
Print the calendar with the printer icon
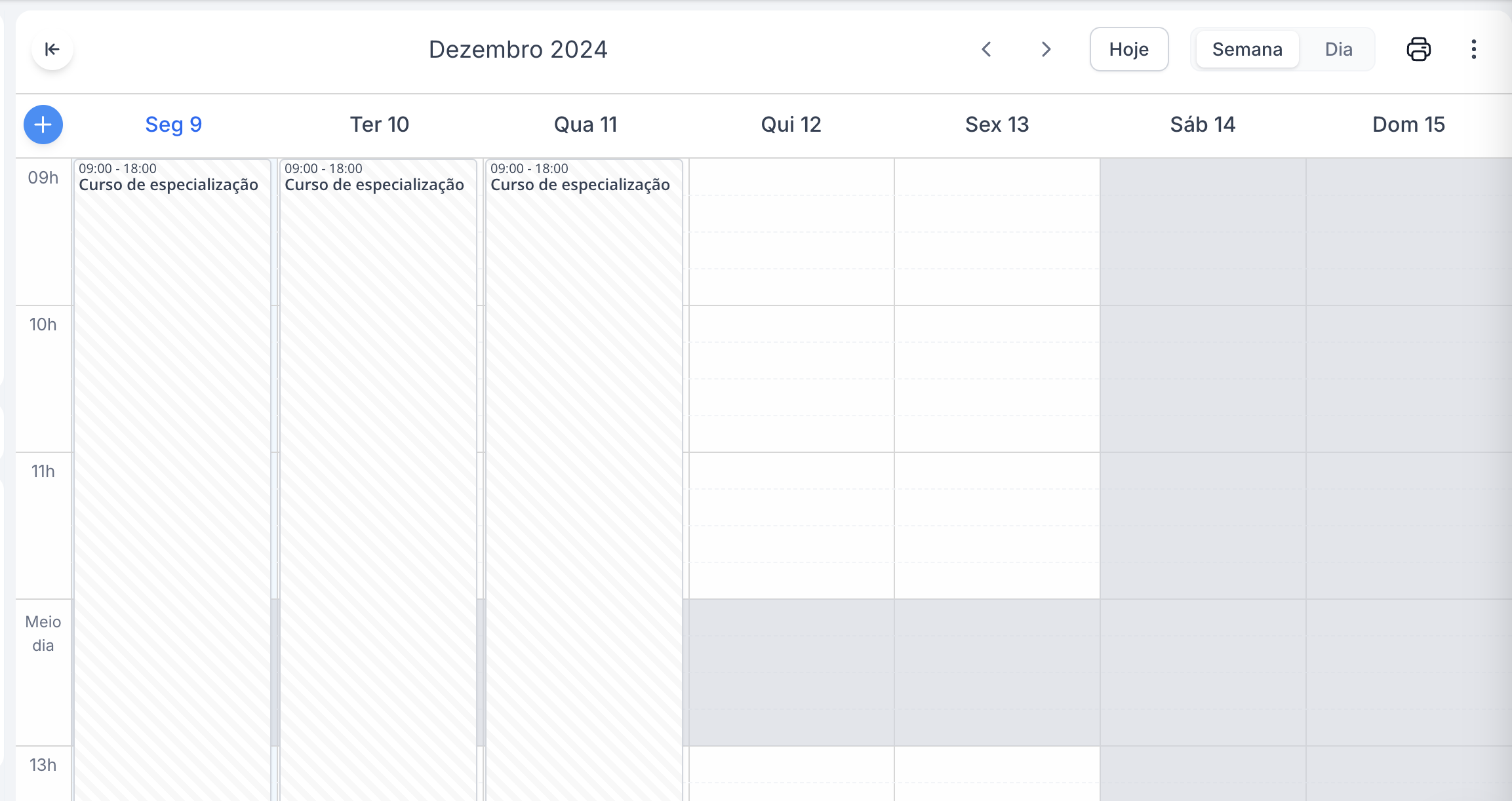click(x=1419, y=49)
